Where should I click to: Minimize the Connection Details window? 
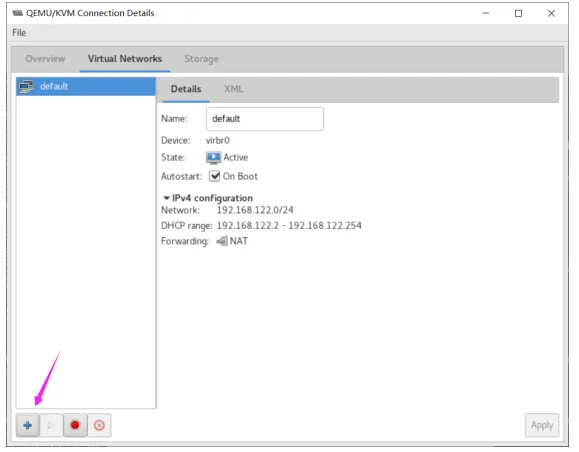pos(486,14)
